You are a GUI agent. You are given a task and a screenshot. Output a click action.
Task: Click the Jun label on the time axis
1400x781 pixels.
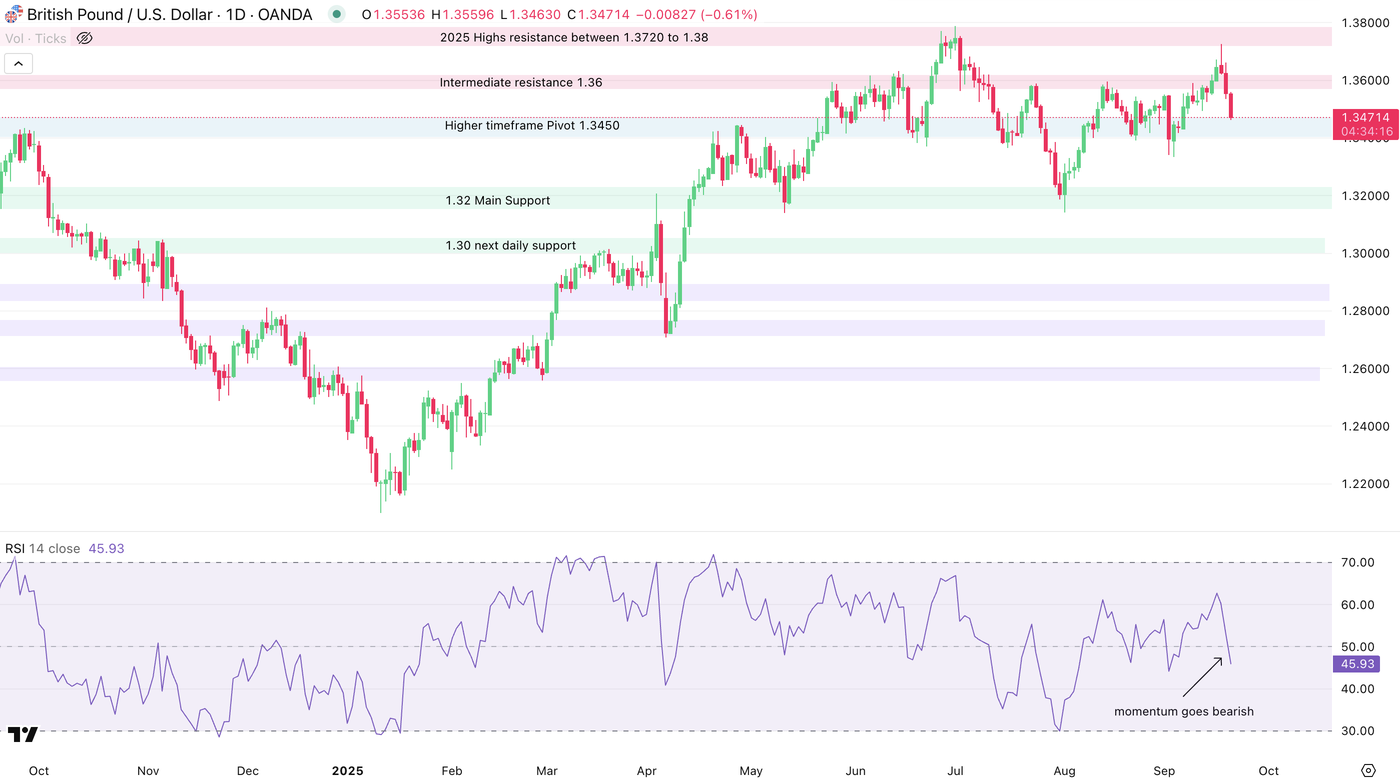click(855, 771)
